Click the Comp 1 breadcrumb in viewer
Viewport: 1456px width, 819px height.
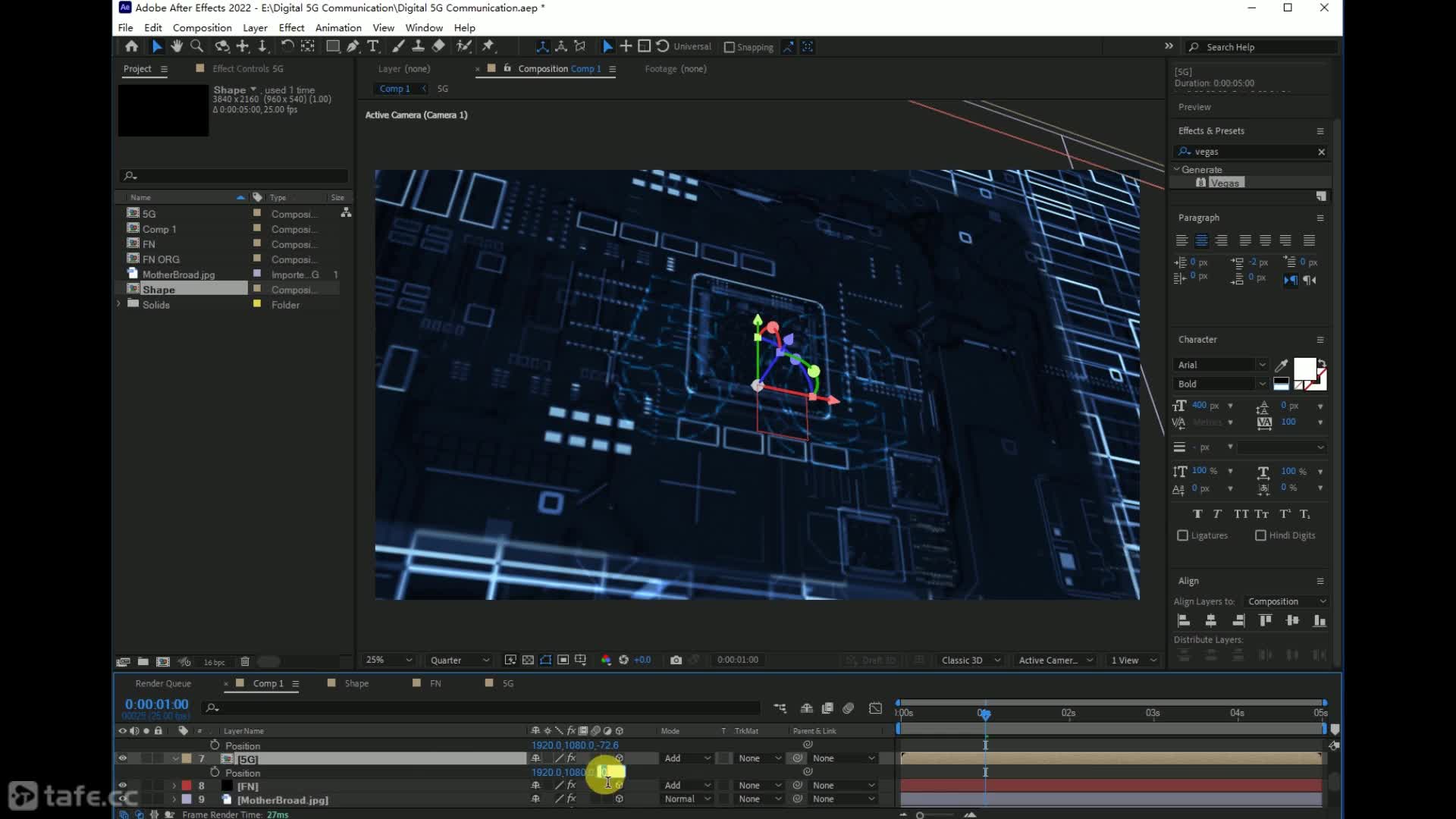[394, 89]
